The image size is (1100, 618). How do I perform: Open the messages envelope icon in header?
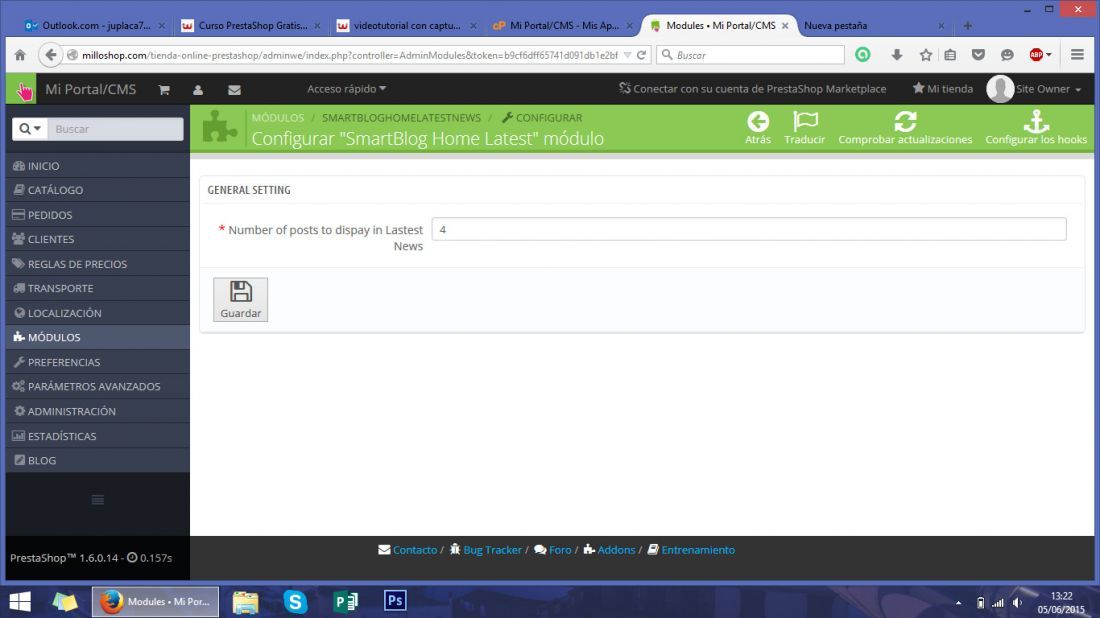(x=234, y=90)
